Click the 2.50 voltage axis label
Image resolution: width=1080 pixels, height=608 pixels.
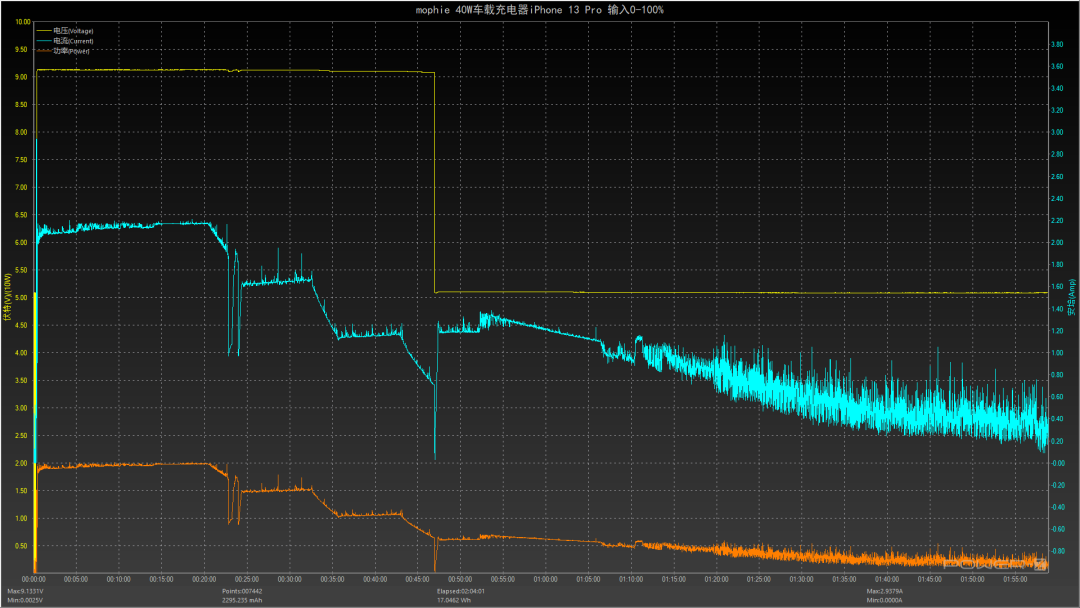[x=21, y=436]
